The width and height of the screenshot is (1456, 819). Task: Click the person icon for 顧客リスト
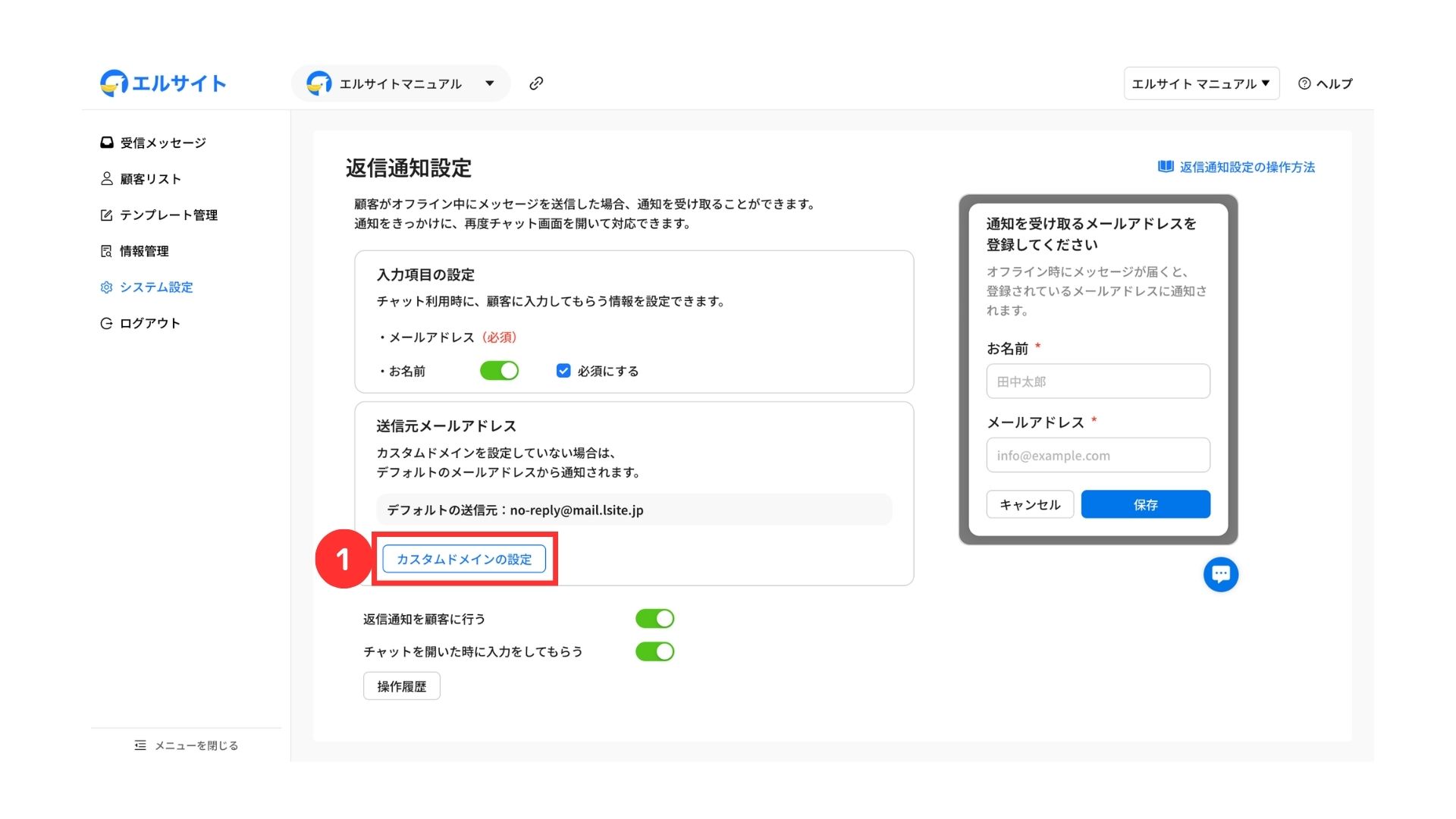pyautogui.click(x=107, y=179)
